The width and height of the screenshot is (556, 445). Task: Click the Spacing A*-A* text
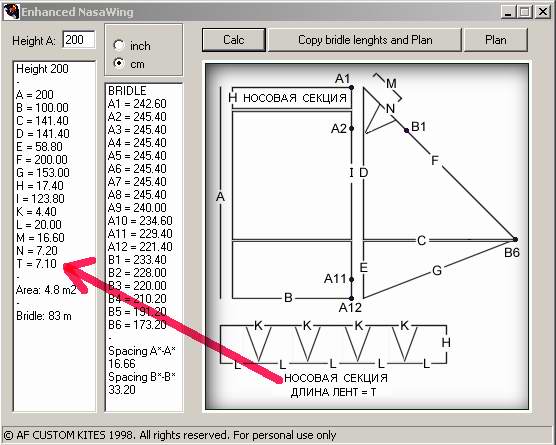click(142, 351)
